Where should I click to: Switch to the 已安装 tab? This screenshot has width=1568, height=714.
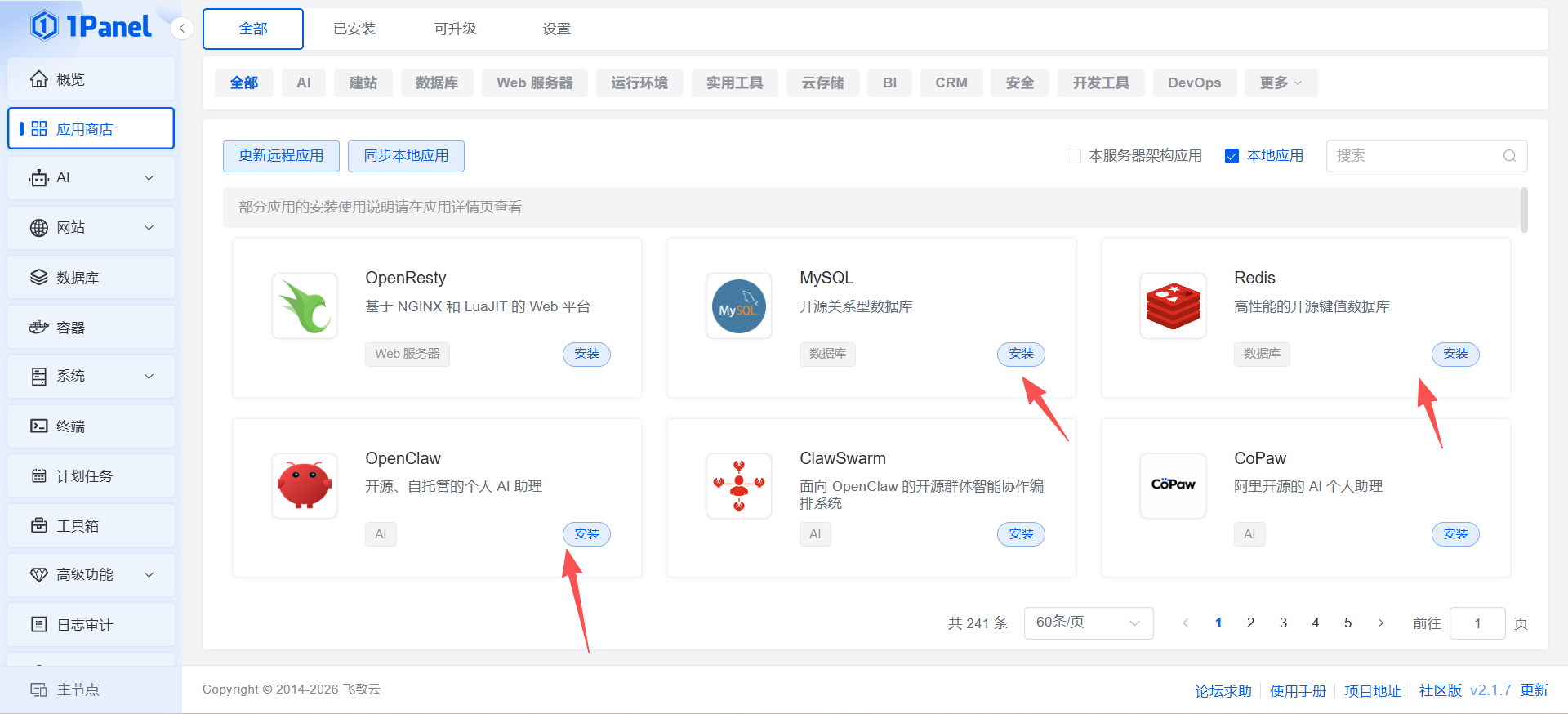coord(354,29)
